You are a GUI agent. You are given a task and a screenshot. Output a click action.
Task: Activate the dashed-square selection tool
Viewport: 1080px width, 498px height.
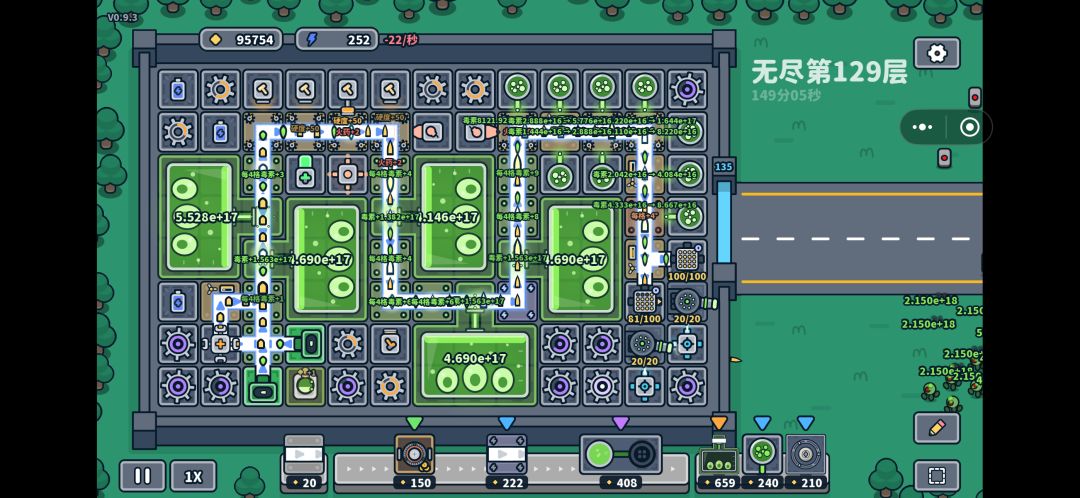(937, 476)
